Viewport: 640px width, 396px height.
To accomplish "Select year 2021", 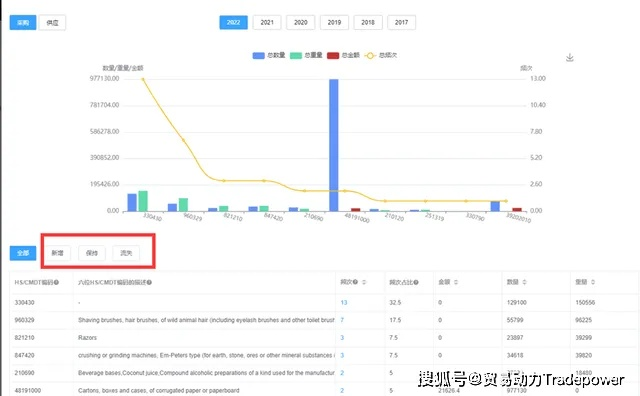I will tap(267, 22).
